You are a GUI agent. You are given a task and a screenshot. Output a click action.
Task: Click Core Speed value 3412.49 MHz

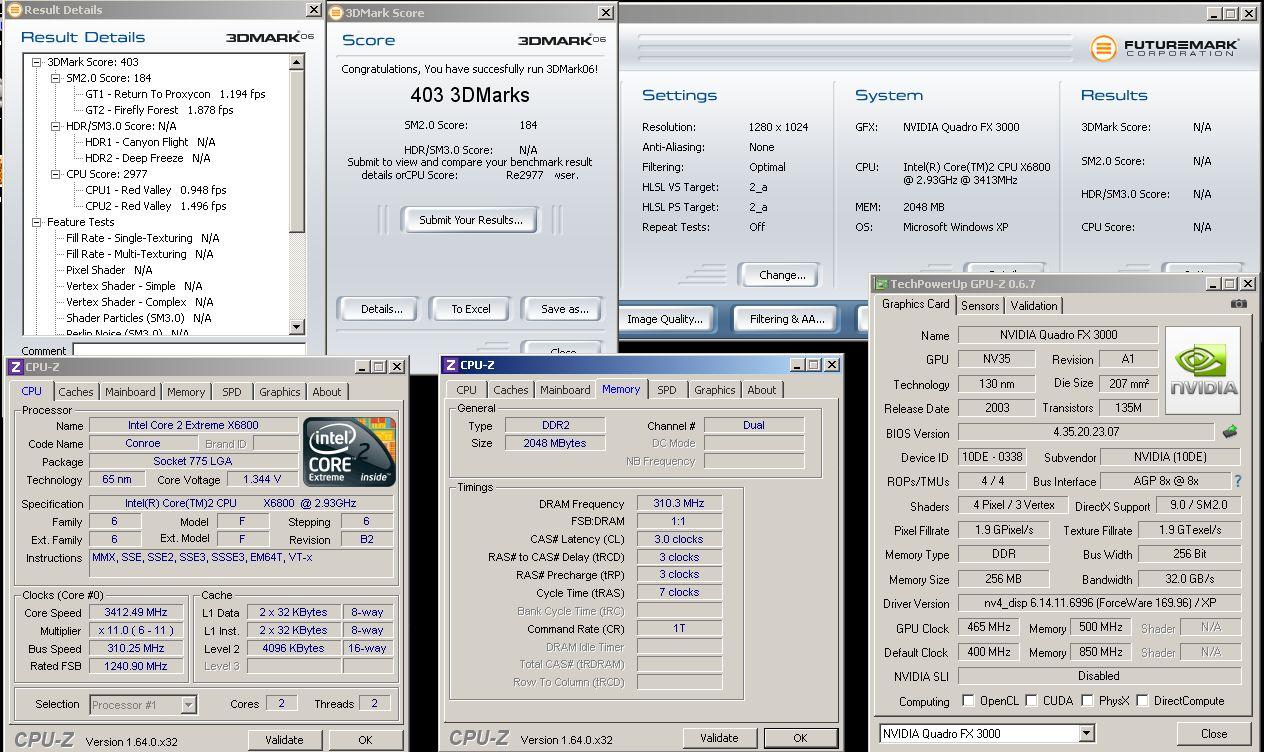point(136,613)
